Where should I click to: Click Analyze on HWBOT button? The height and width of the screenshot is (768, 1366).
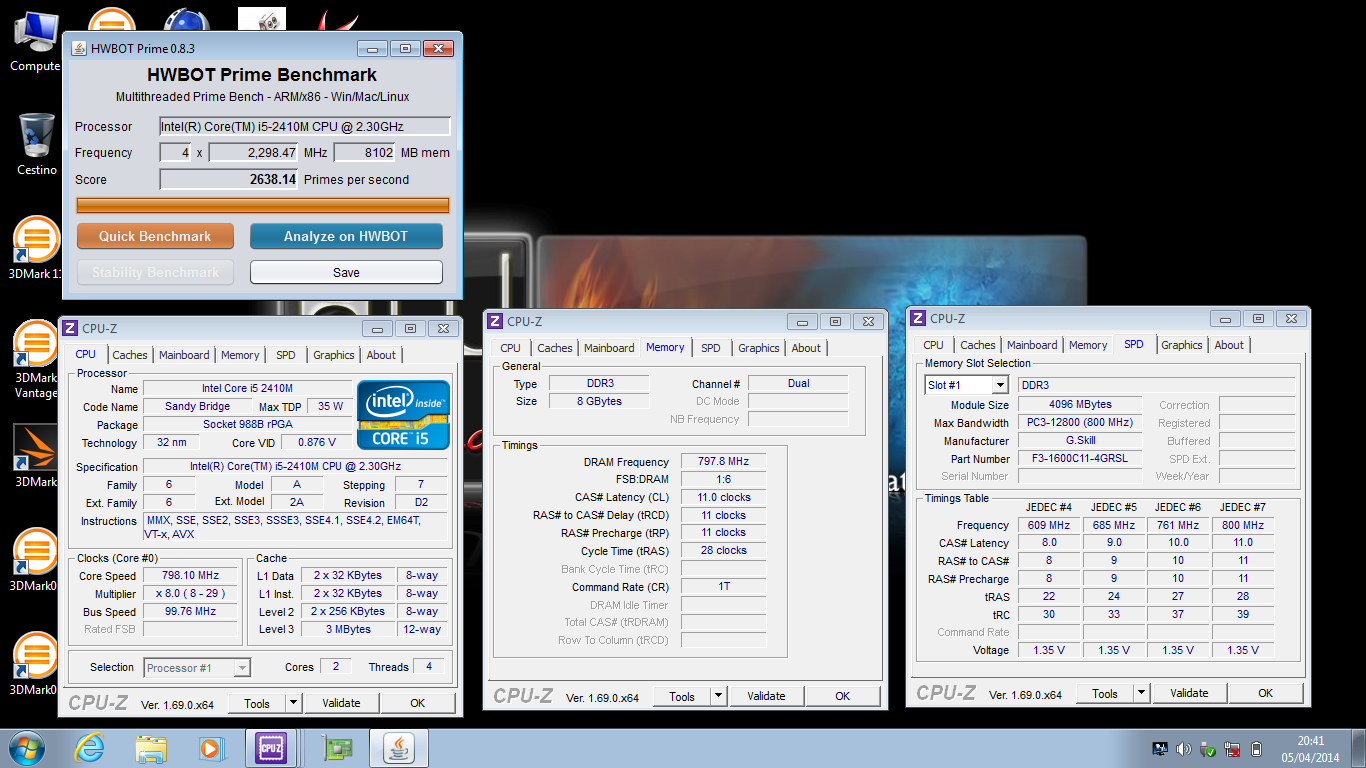coord(346,236)
